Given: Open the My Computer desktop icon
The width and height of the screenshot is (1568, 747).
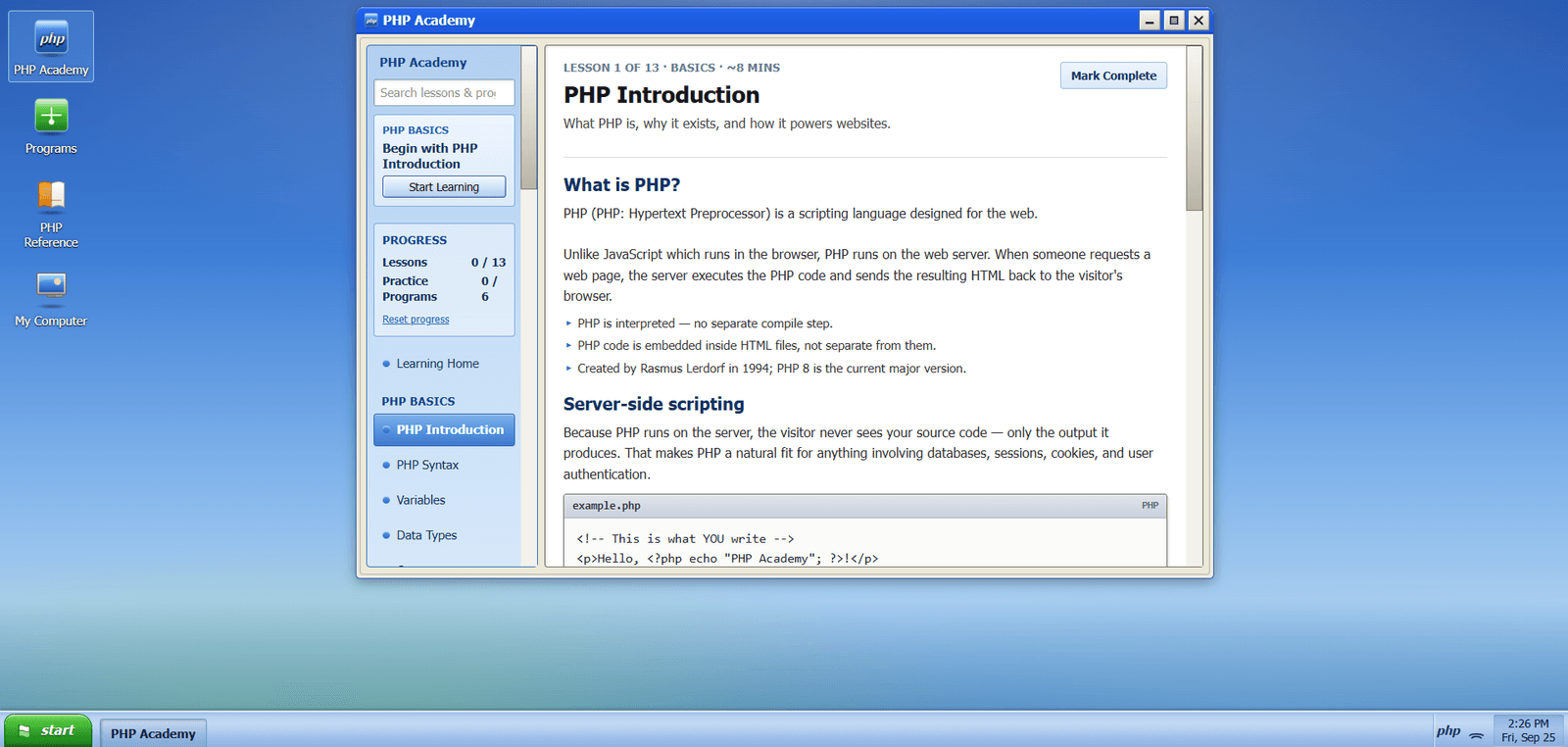Looking at the screenshot, I should point(51,300).
